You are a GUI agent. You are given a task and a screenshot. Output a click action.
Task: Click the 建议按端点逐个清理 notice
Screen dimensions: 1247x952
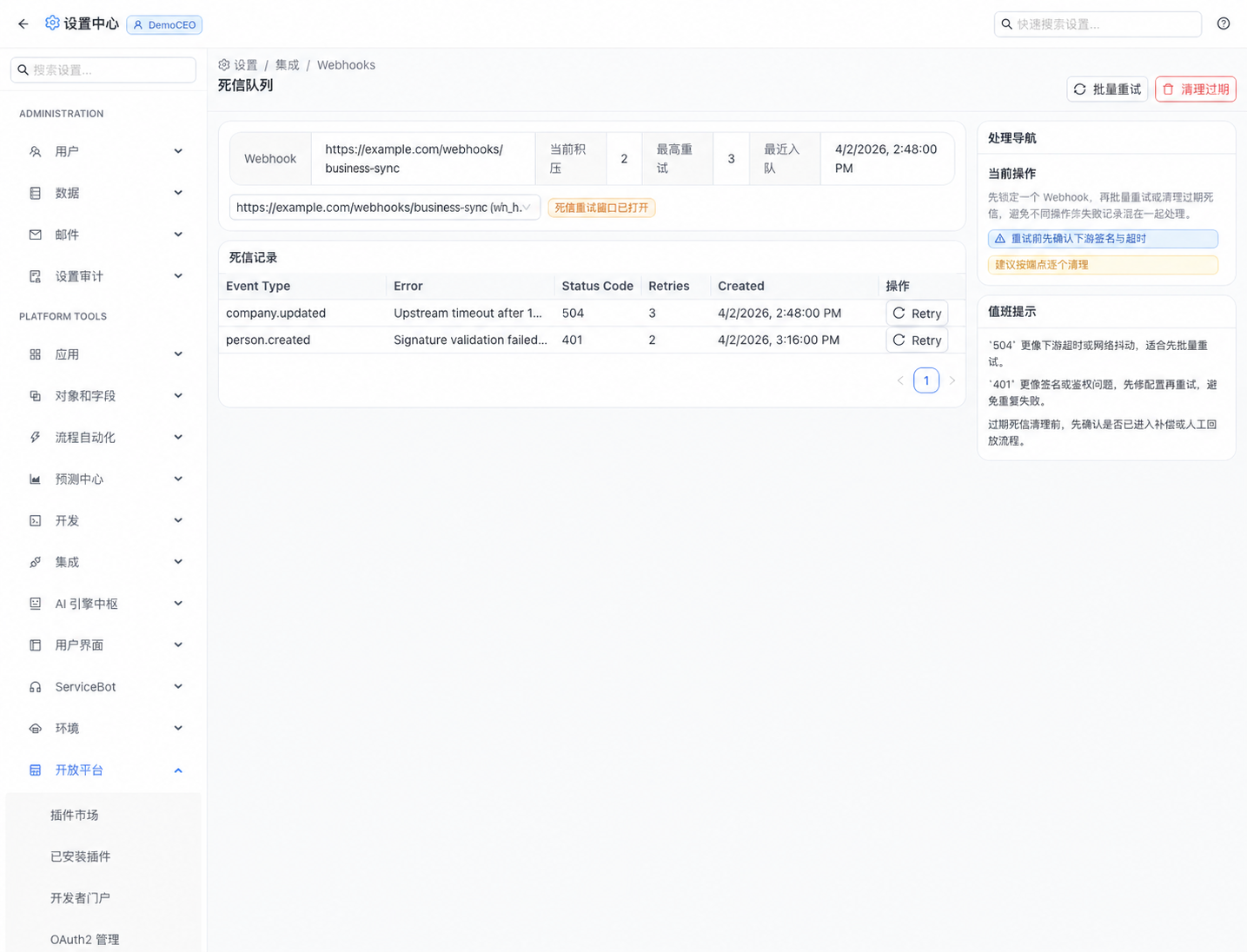coord(1103,265)
